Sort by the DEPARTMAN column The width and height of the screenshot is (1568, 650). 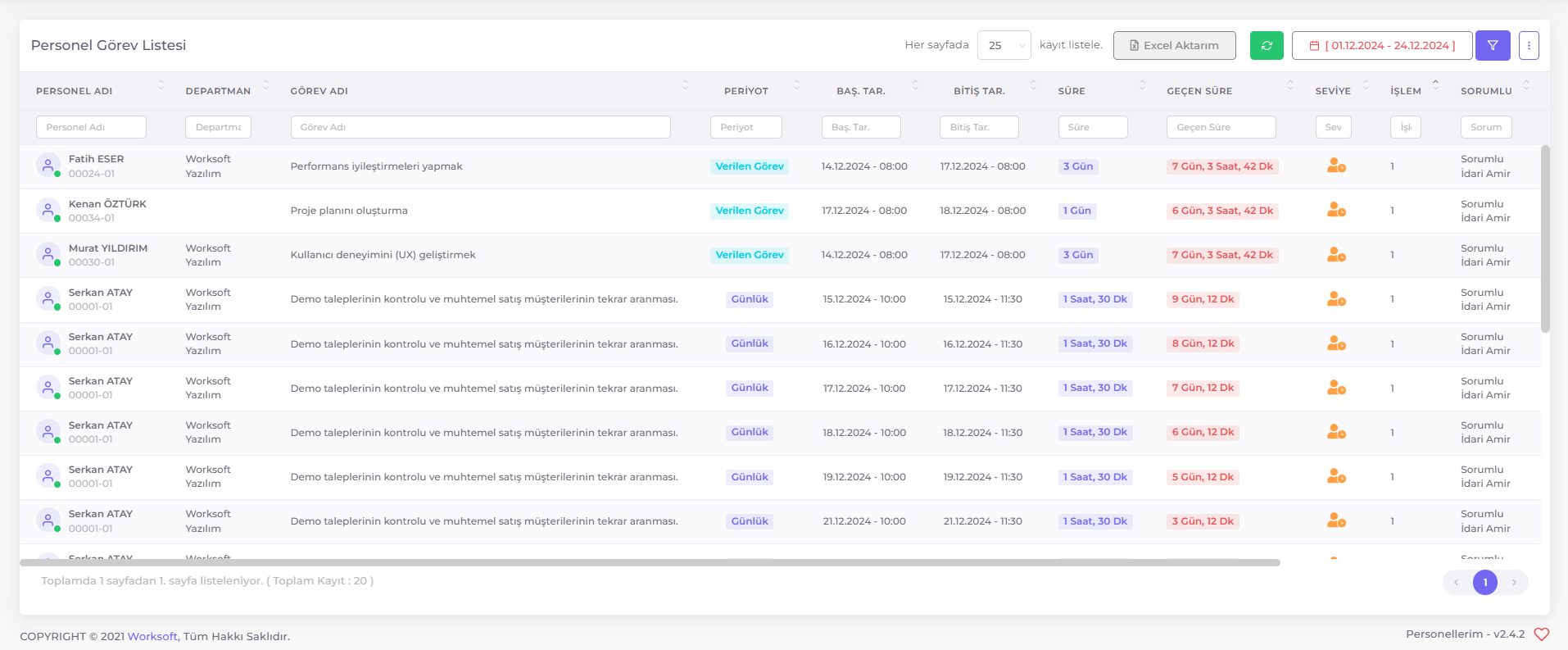pos(265,85)
